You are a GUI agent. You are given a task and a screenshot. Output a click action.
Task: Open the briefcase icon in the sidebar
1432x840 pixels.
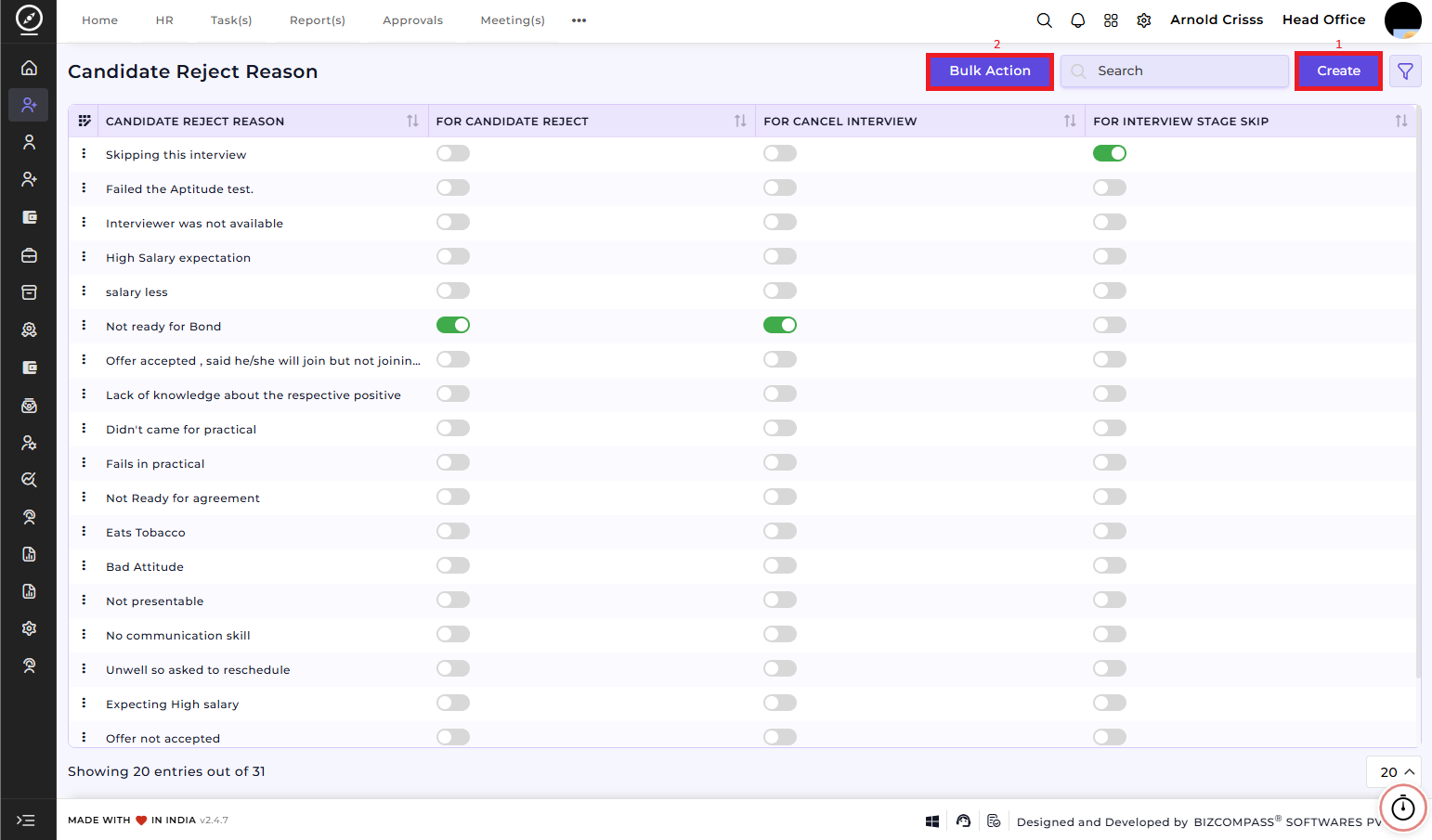(x=29, y=255)
